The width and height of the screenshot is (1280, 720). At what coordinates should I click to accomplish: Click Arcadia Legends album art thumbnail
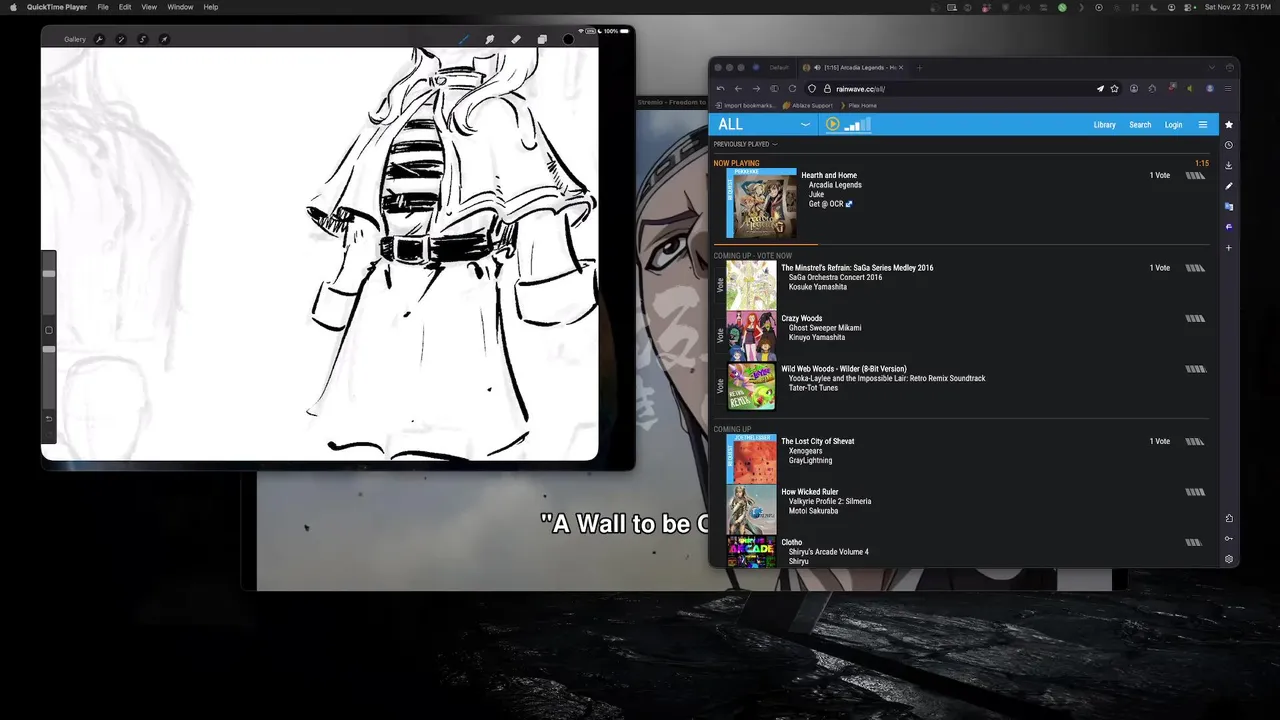tap(761, 203)
